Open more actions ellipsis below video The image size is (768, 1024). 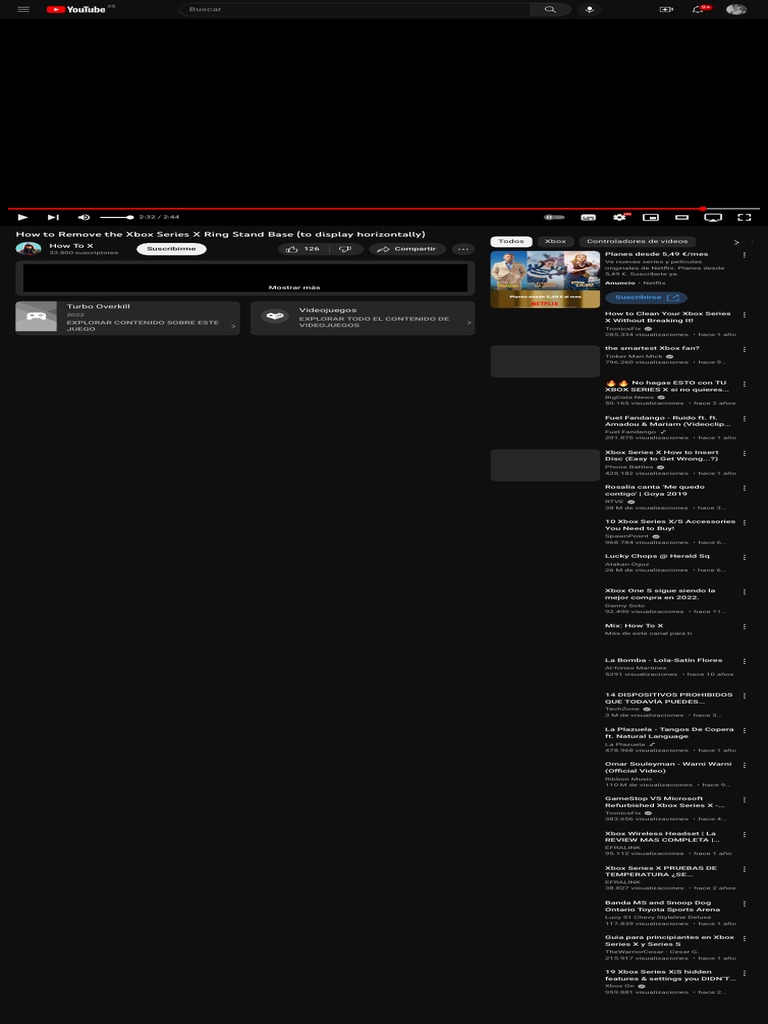click(x=463, y=249)
